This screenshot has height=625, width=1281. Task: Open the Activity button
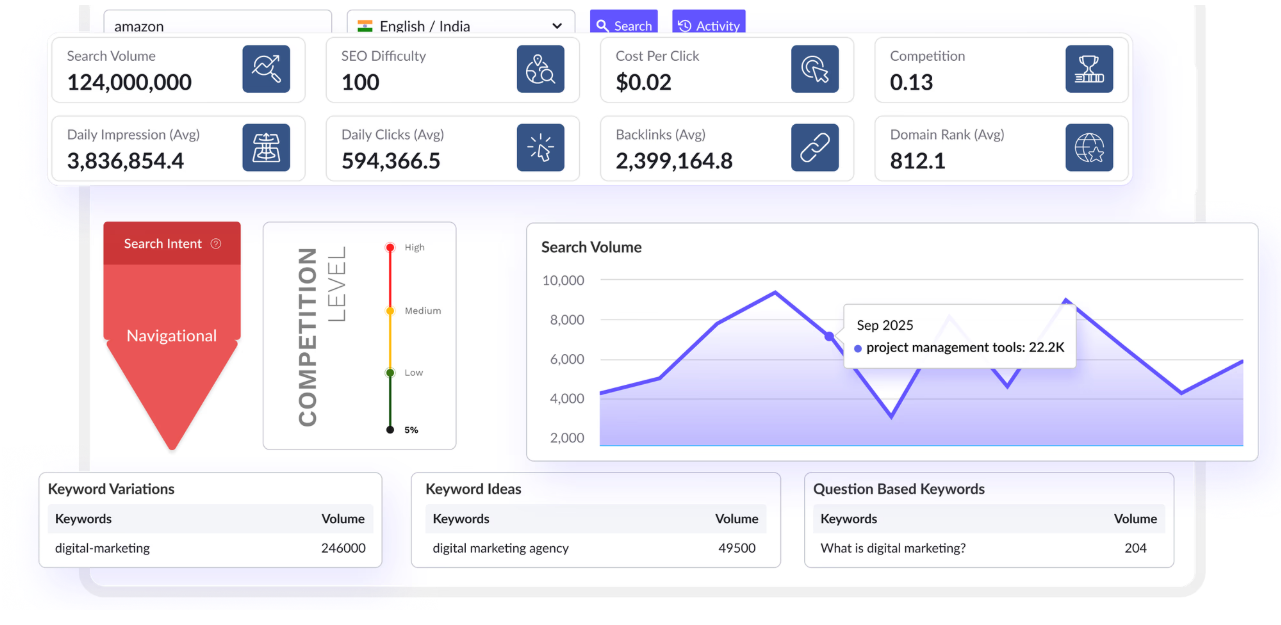coord(709,24)
